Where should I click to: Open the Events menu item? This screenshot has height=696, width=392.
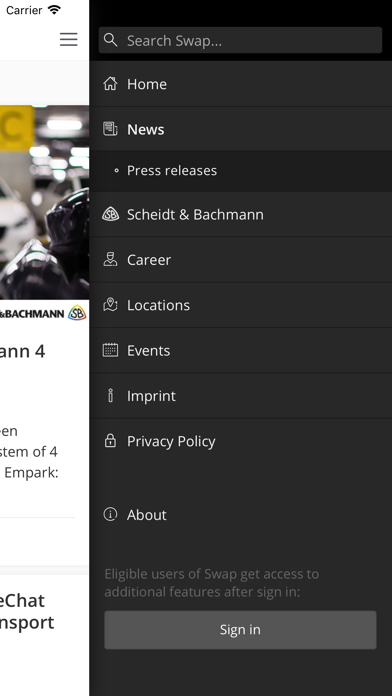(241, 350)
